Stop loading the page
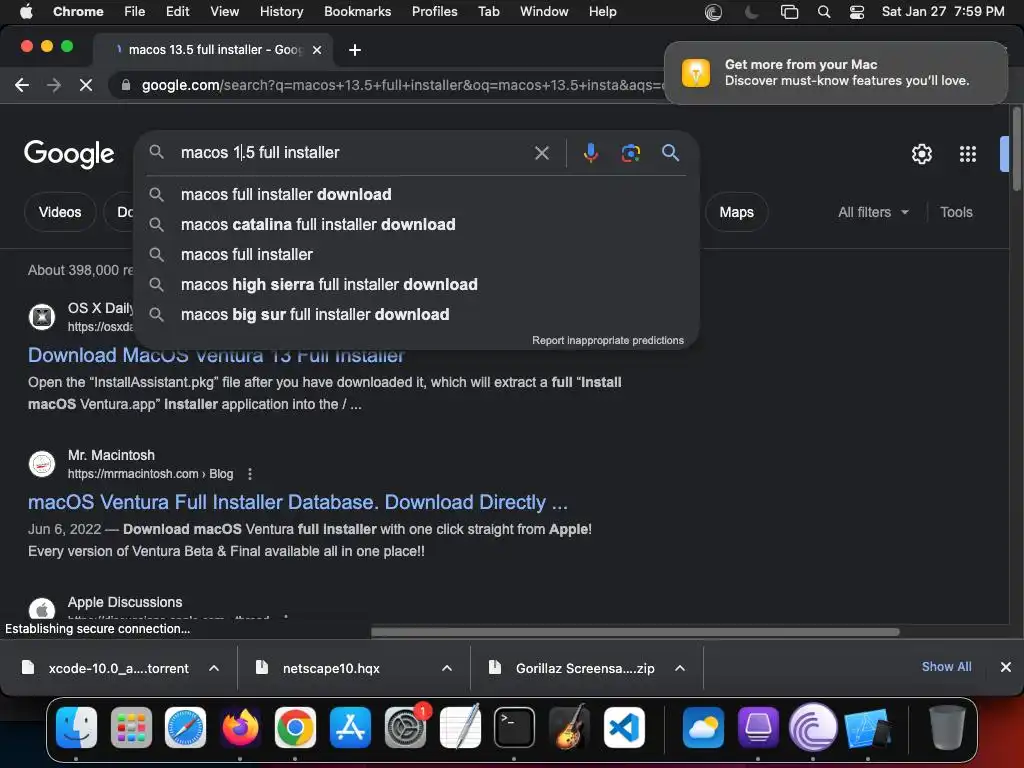Image resolution: width=1024 pixels, height=768 pixels. 86,85
